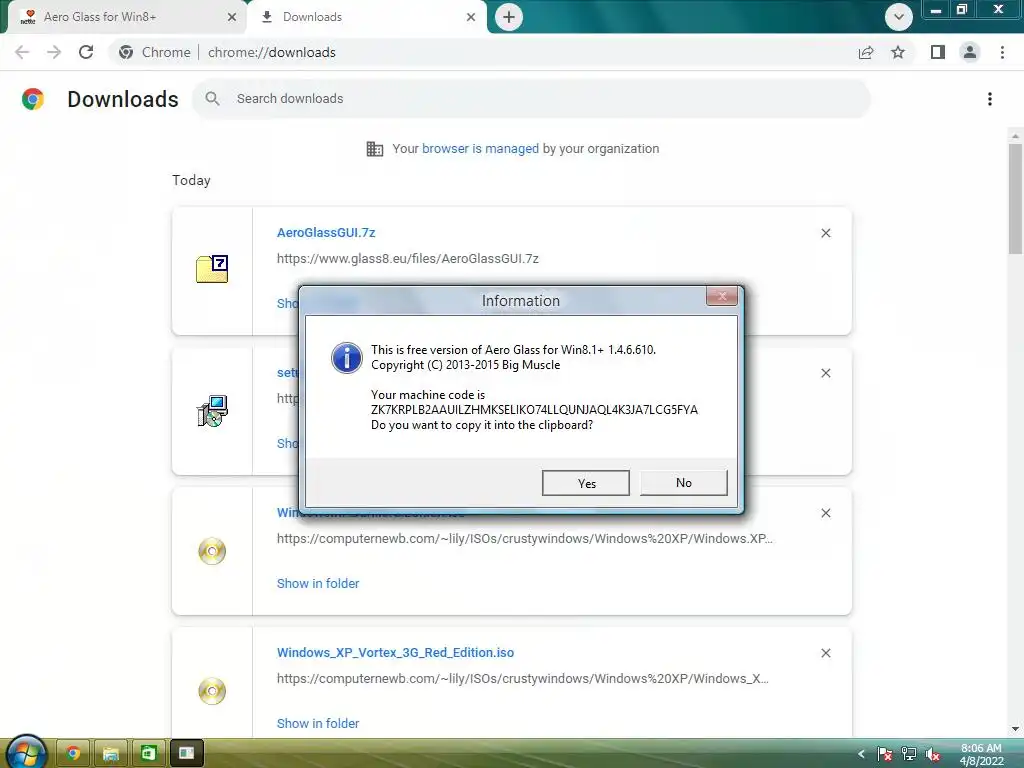Click the Vortex ISO source URL text
Image resolution: width=1024 pixels, height=768 pixels.
coord(522,679)
